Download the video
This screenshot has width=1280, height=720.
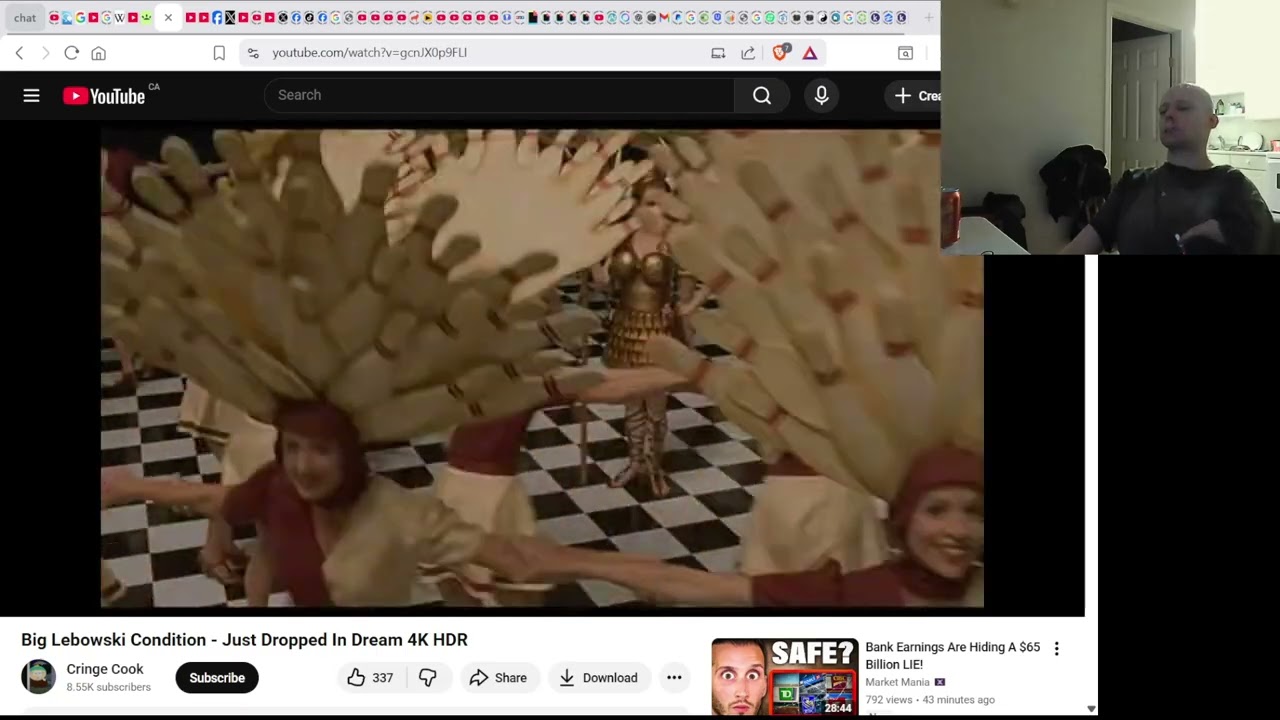click(x=598, y=678)
